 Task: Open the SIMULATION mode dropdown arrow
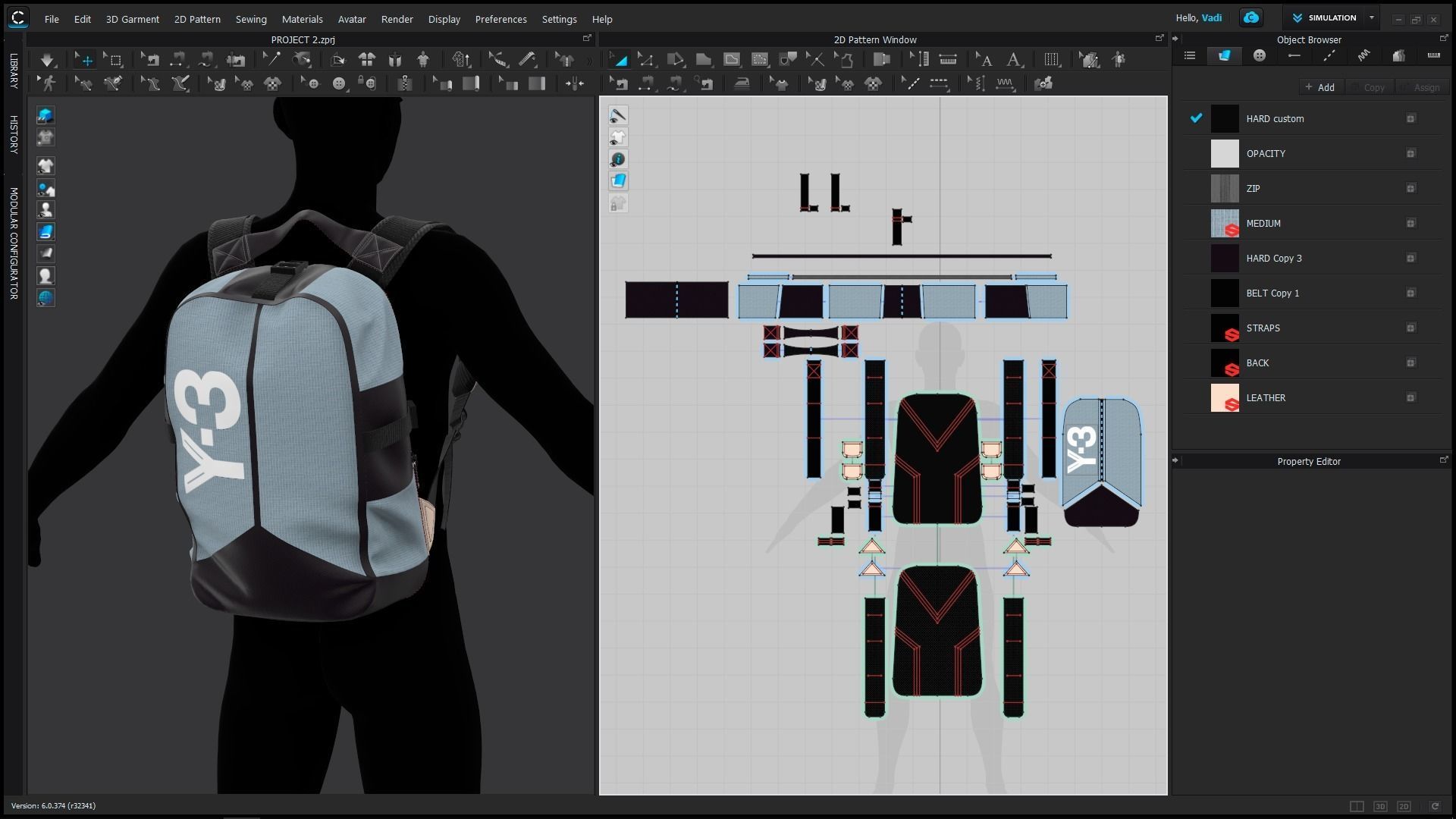coord(1372,17)
